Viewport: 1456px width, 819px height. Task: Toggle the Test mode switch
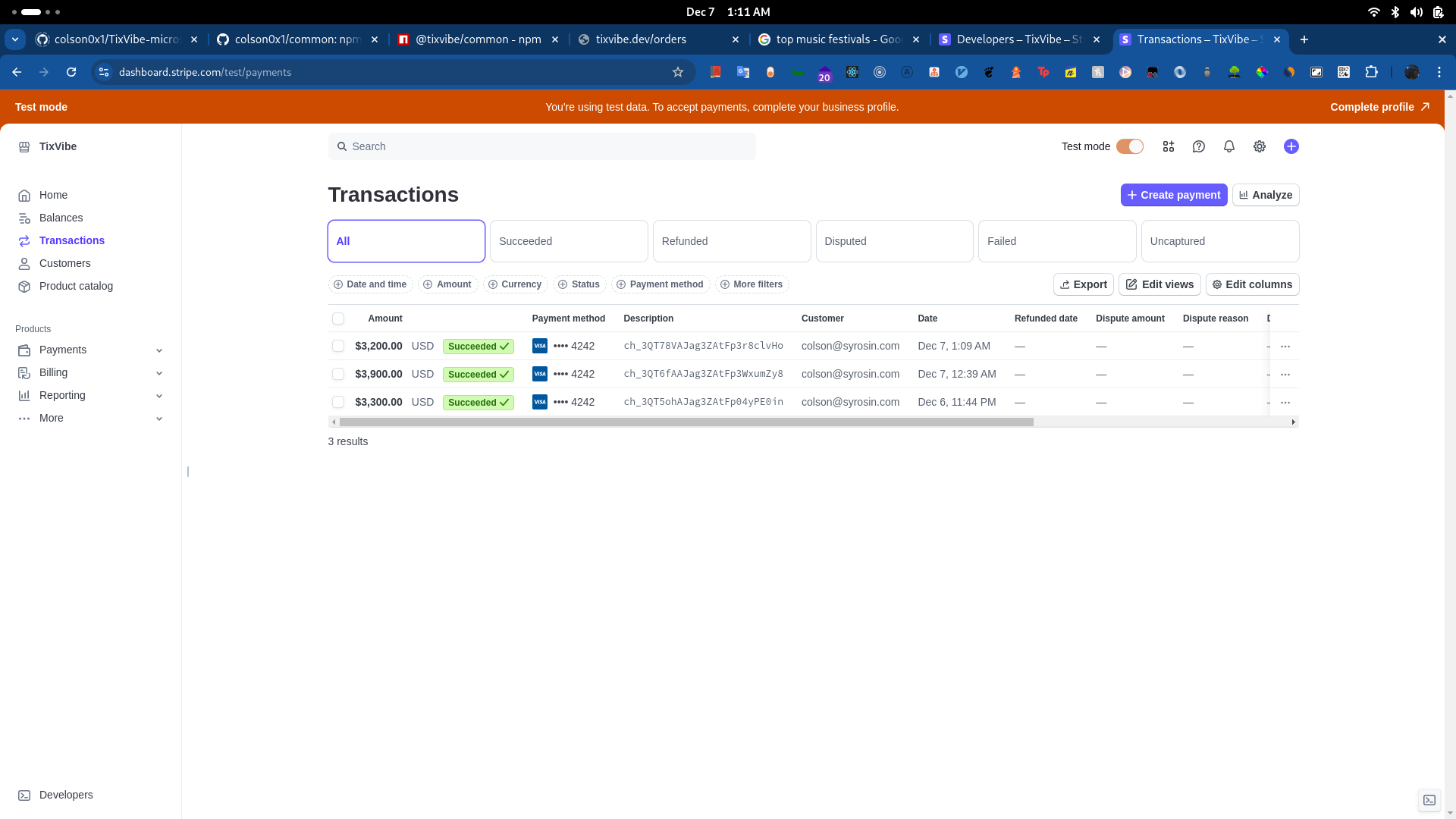pos(1130,146)
